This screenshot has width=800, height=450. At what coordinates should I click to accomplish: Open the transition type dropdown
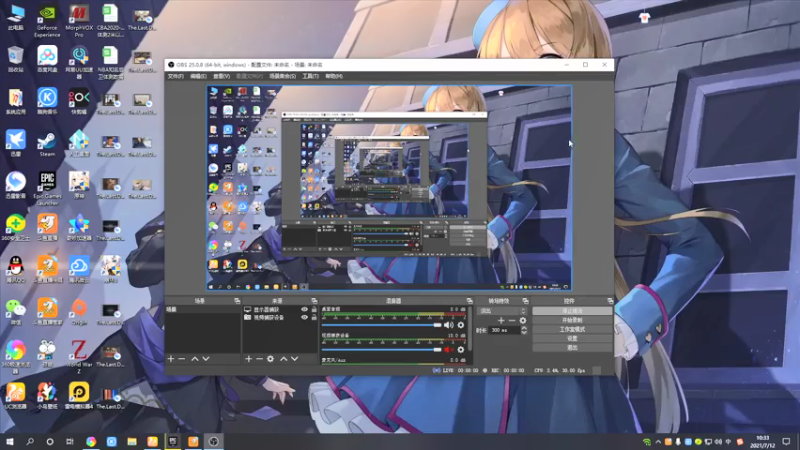502,311
